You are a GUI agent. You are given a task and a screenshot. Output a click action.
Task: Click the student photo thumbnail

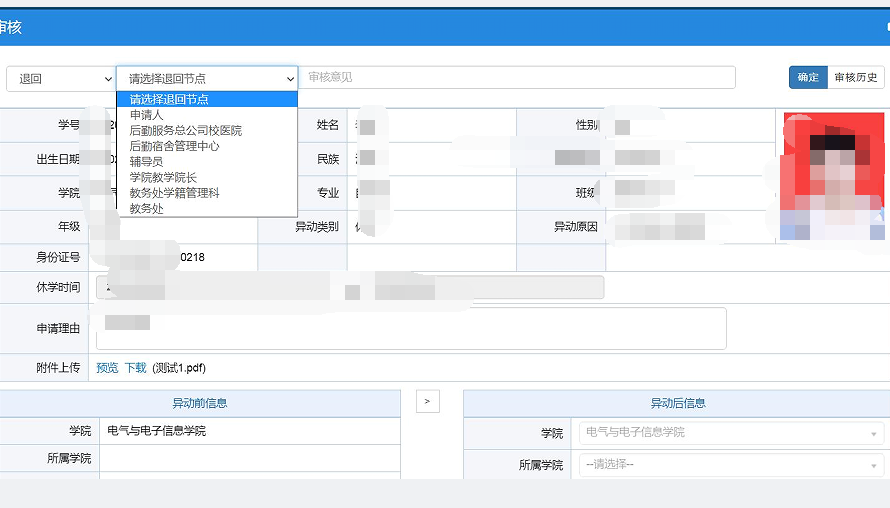click(834, 177)
